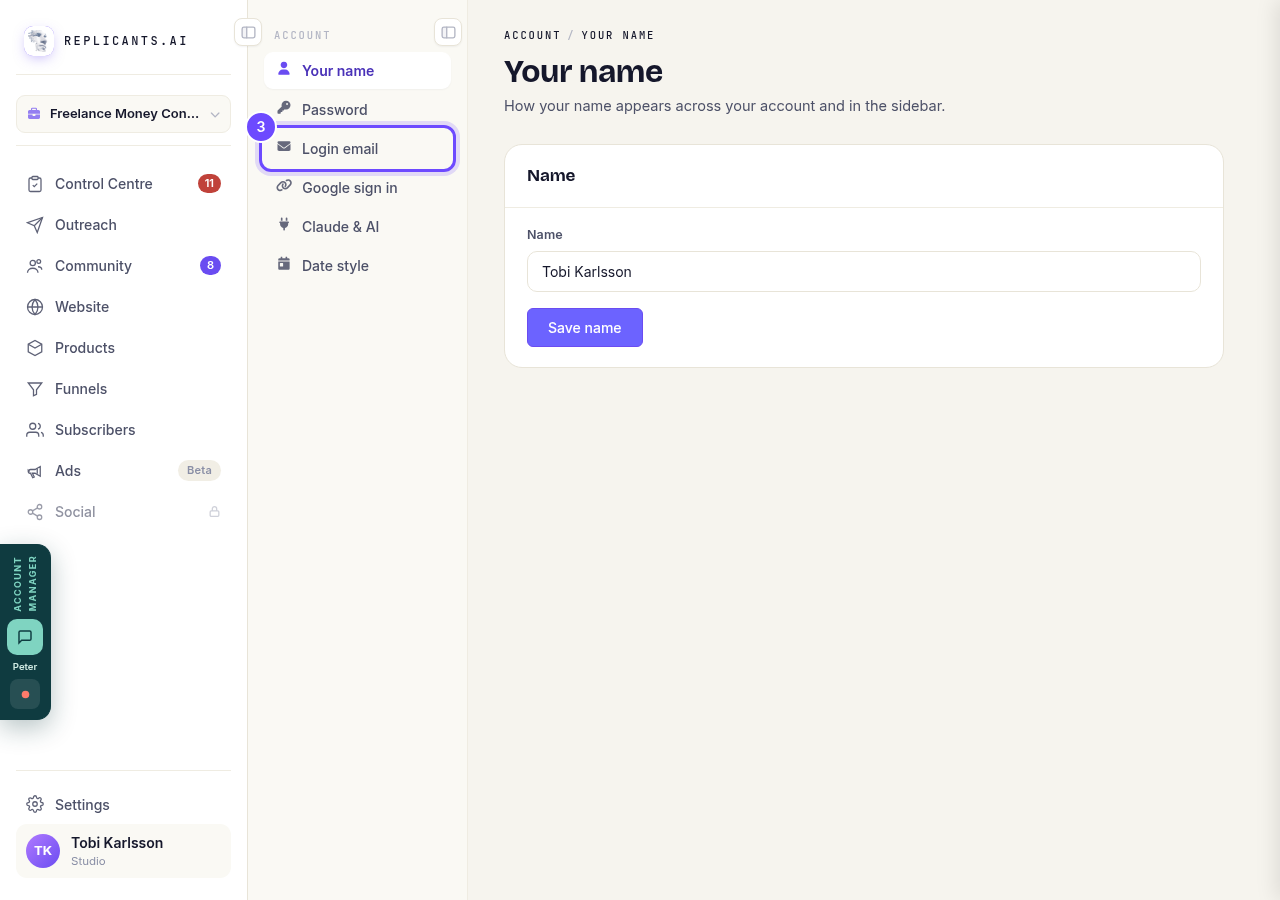
Task: Click the Subscribers users icon
Action: 35,430
